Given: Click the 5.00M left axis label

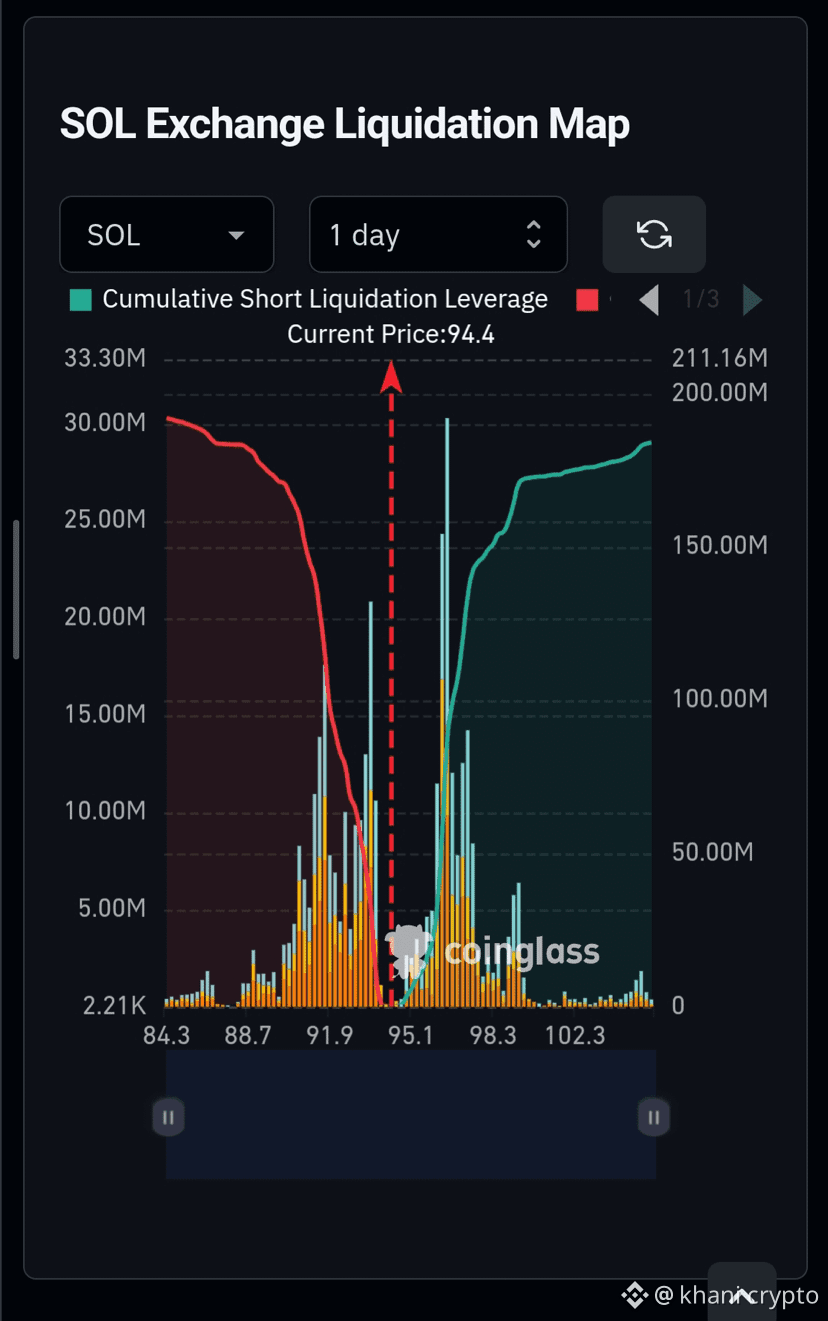Looking at the screenshot, I should [113, 908].
